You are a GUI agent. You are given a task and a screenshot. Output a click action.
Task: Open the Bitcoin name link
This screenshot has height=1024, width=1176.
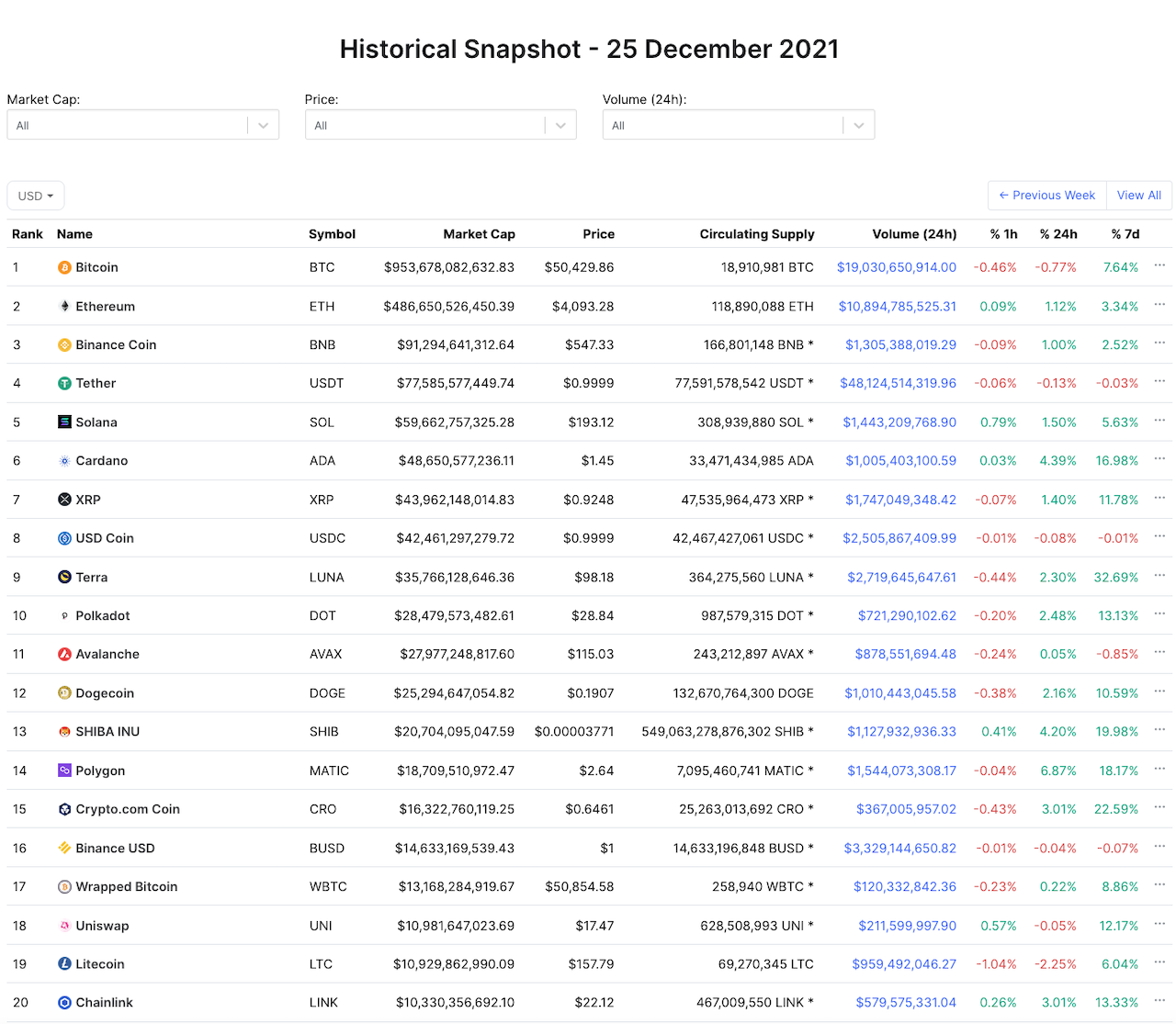(96, 267)
